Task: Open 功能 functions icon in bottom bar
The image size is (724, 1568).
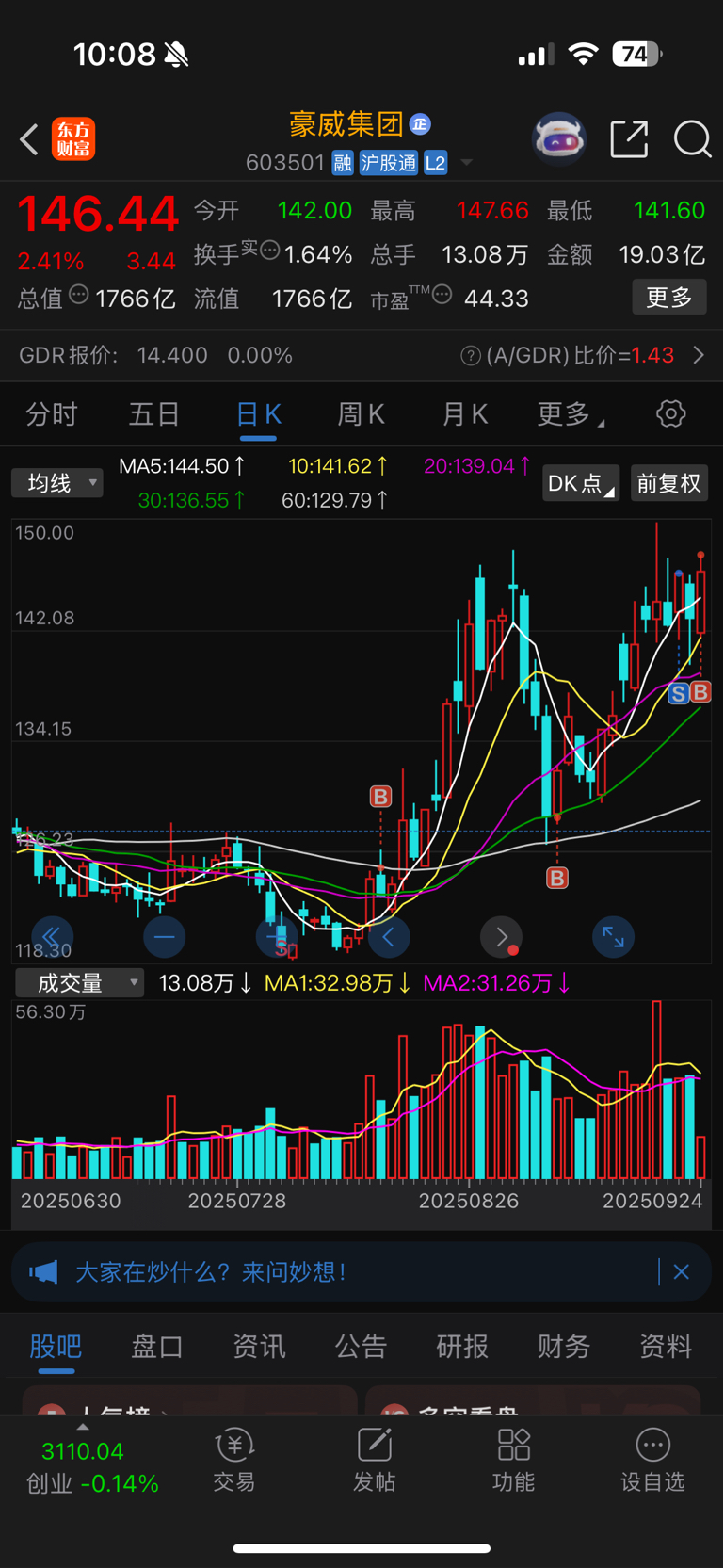Action: click(513, 1461)
